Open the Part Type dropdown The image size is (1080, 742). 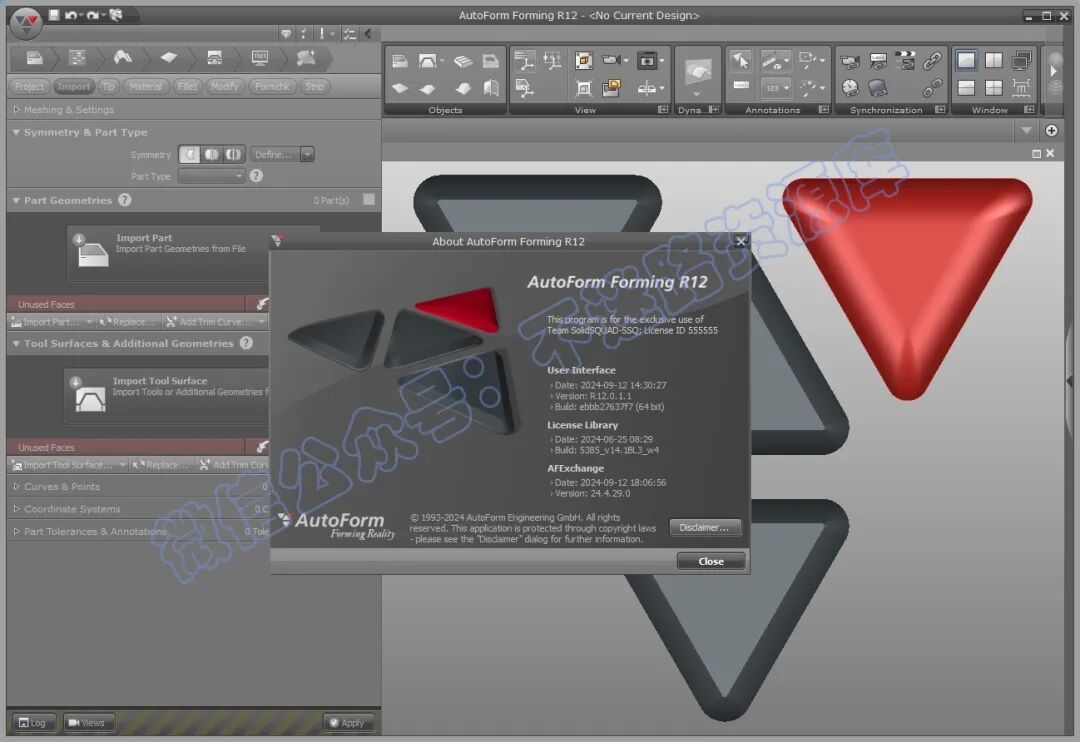tap(211, 176)
